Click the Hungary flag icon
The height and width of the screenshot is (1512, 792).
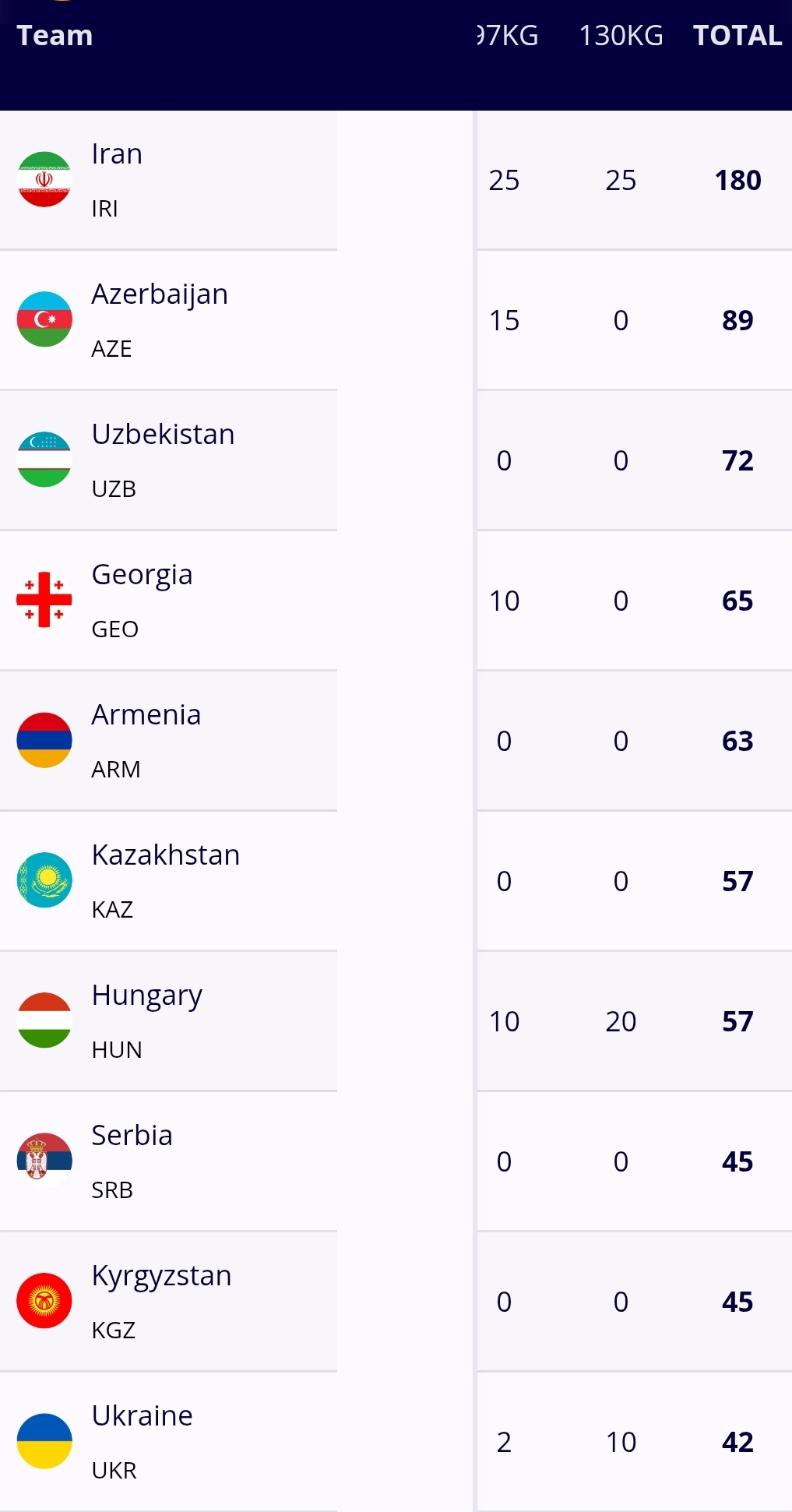(44, 1020)
